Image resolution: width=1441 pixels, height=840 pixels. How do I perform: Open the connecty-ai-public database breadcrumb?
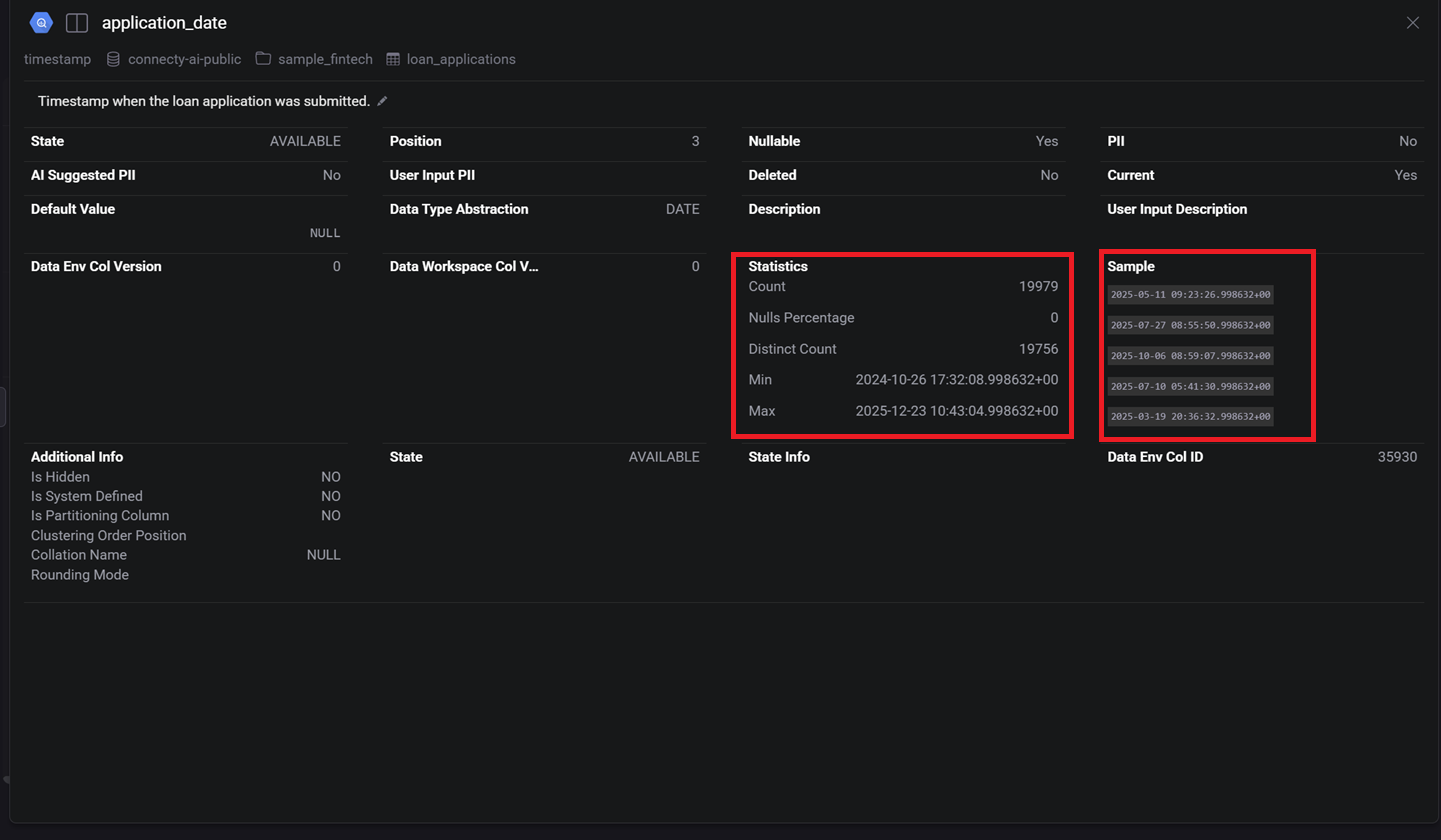pyautogui.click(x=184, y=59)
